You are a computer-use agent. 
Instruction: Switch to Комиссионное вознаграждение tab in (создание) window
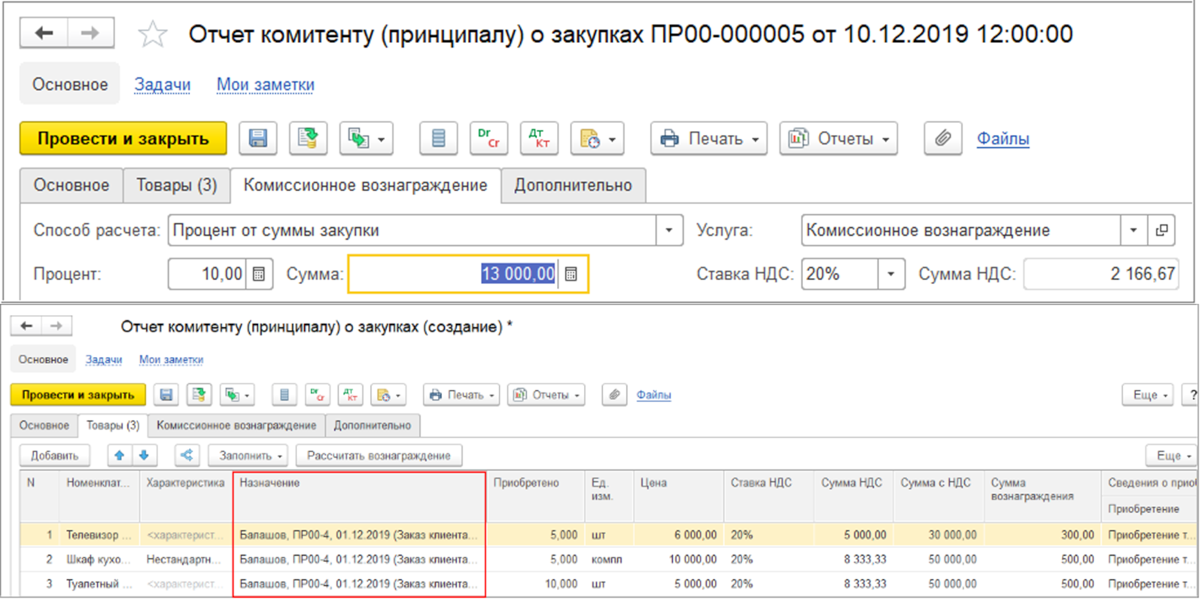click(236, 425)
